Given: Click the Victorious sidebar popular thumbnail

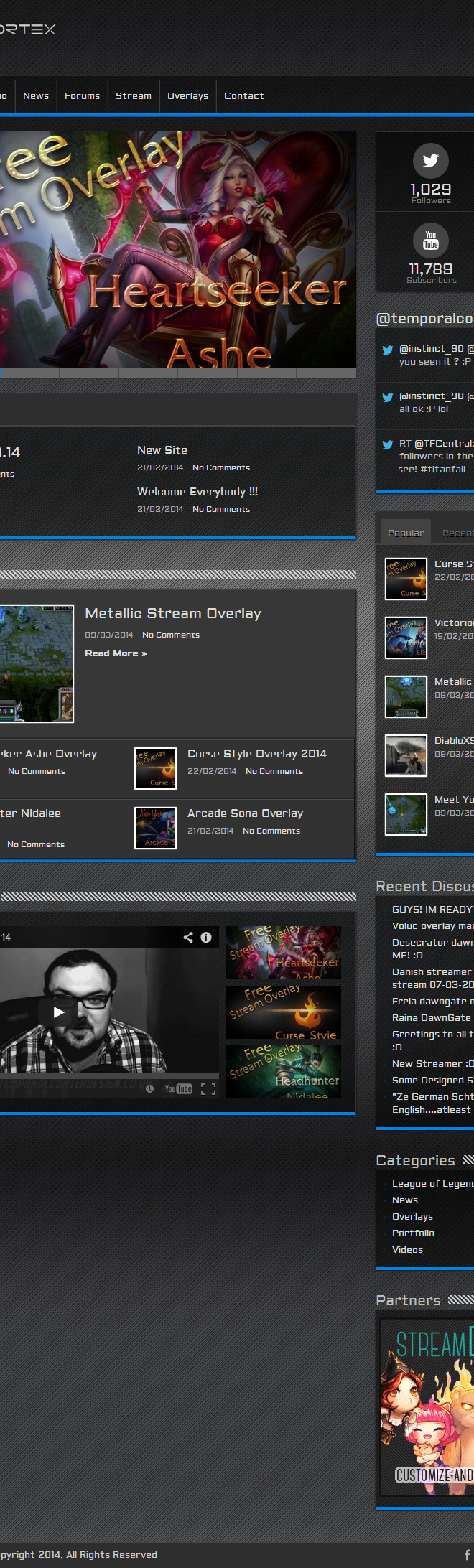Looking at the screenshot, I should (x=406, y=638).
